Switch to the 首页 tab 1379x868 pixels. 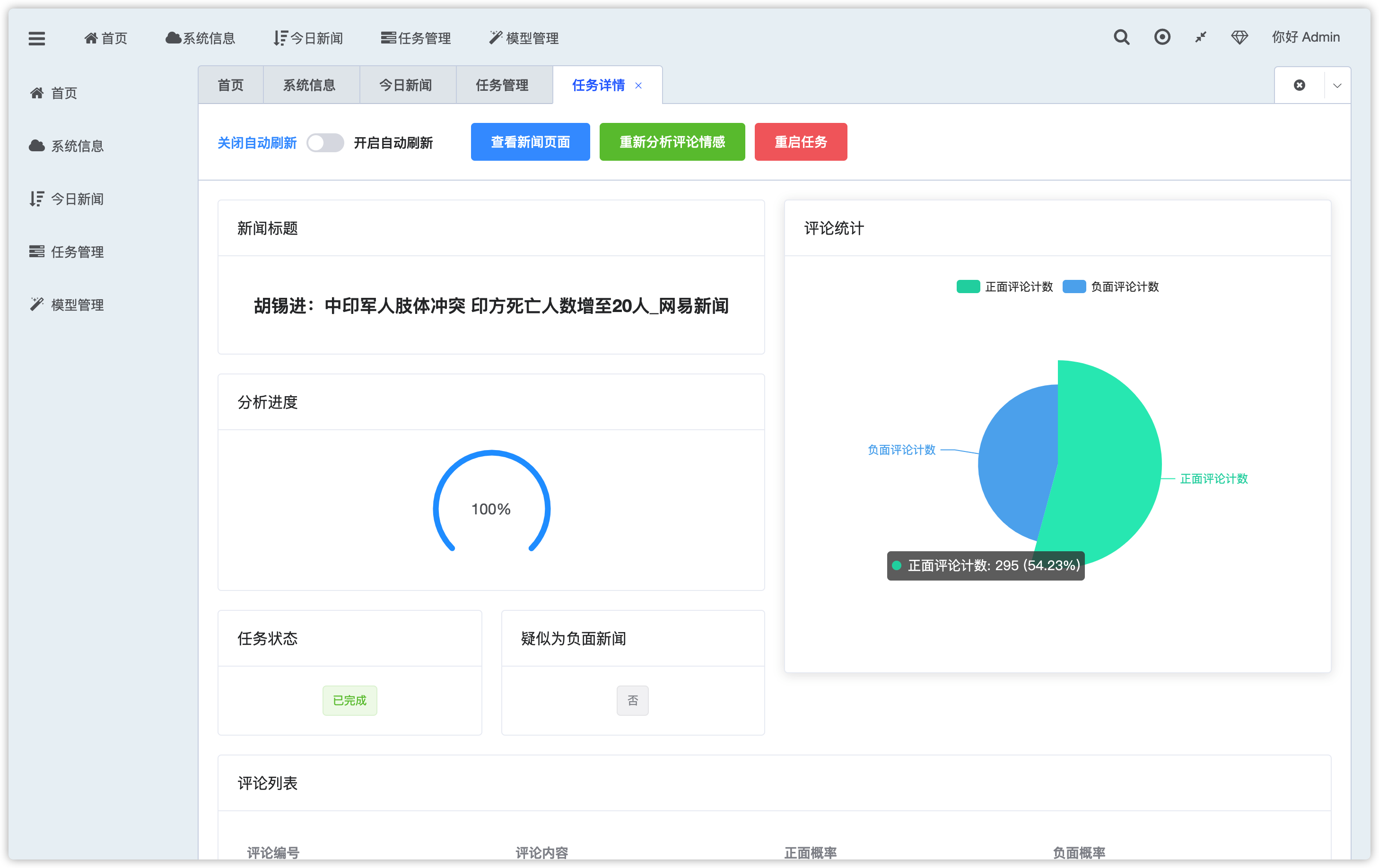[x=230, y=85]
